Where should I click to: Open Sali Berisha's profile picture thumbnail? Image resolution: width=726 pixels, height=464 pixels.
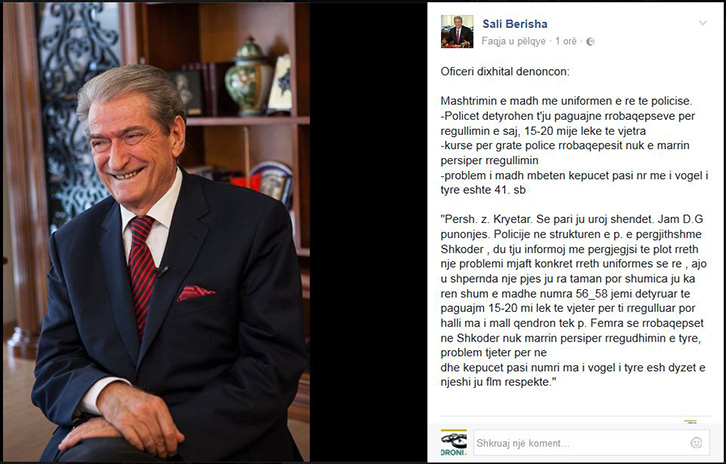coord(457,31)
